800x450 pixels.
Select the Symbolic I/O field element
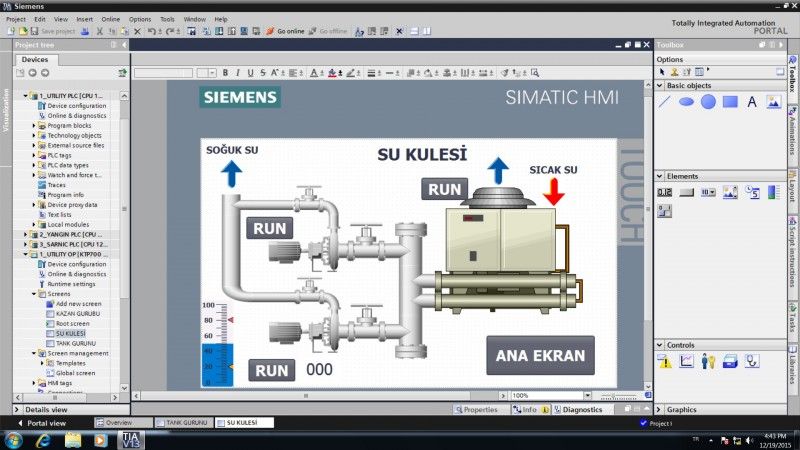(708, 192)
